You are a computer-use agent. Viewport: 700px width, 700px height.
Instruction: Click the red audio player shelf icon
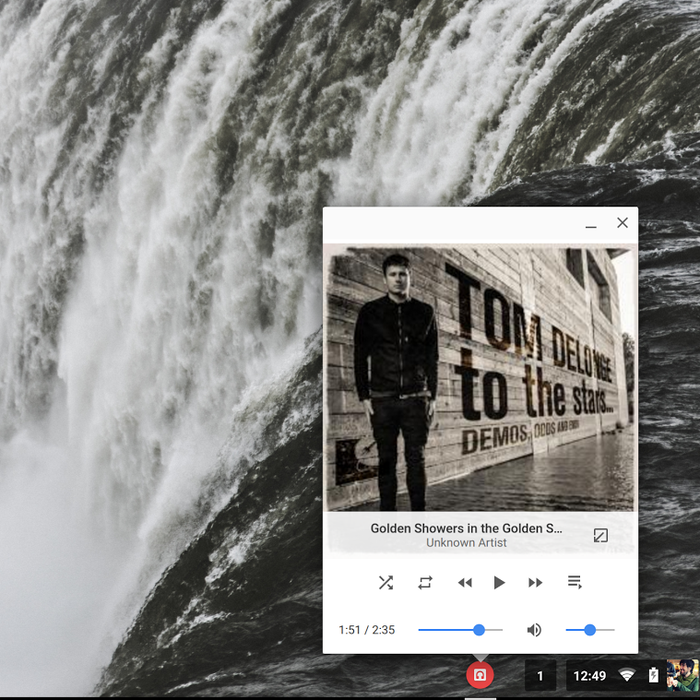point(480,675)
